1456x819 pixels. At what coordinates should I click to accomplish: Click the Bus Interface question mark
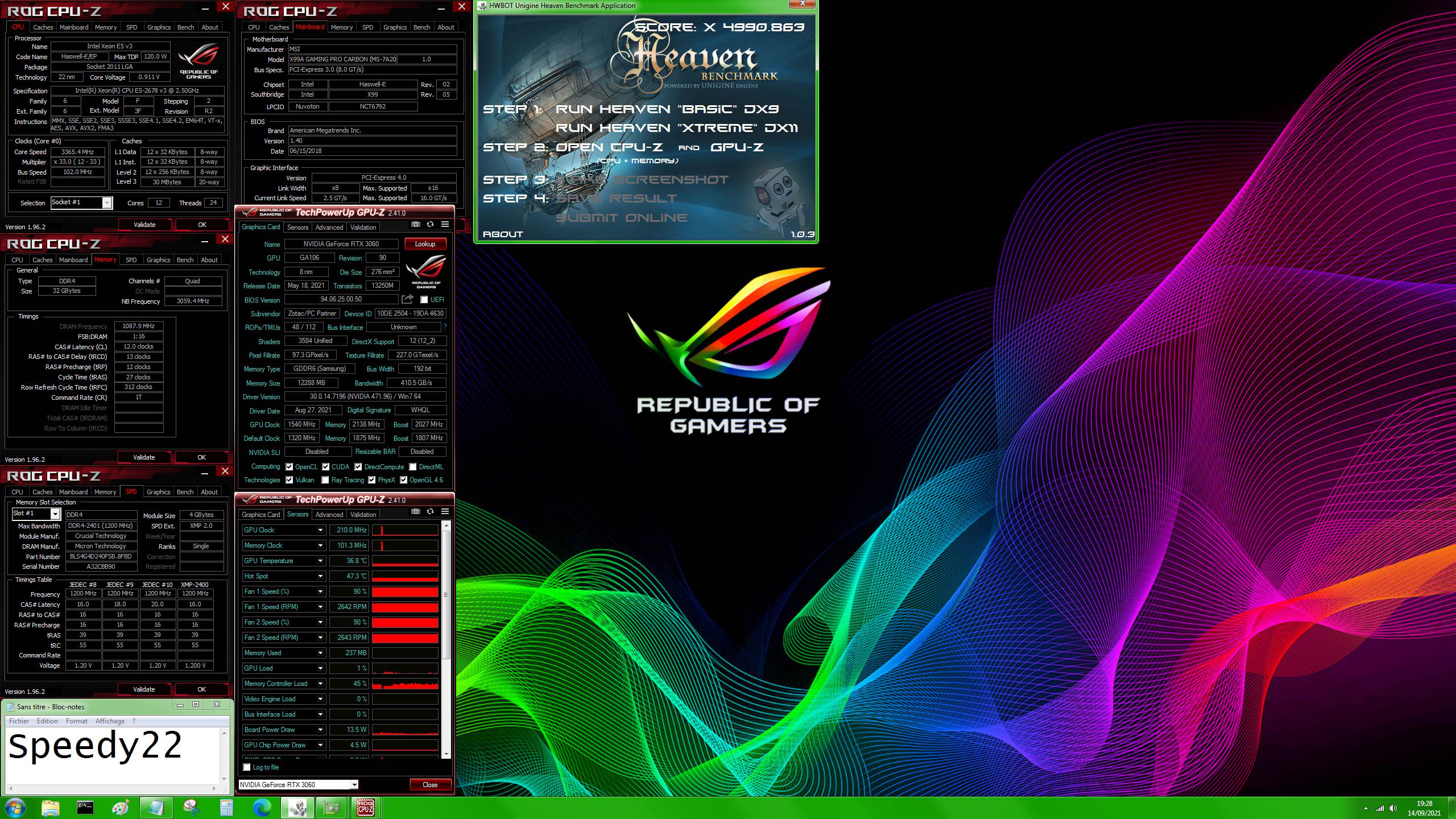445,327
